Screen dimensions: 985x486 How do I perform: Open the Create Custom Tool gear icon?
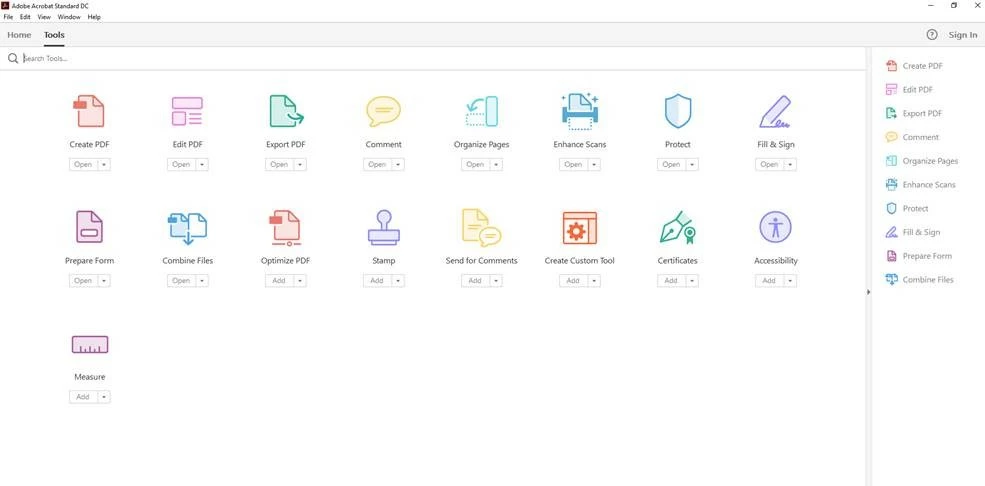pos(579,227)
